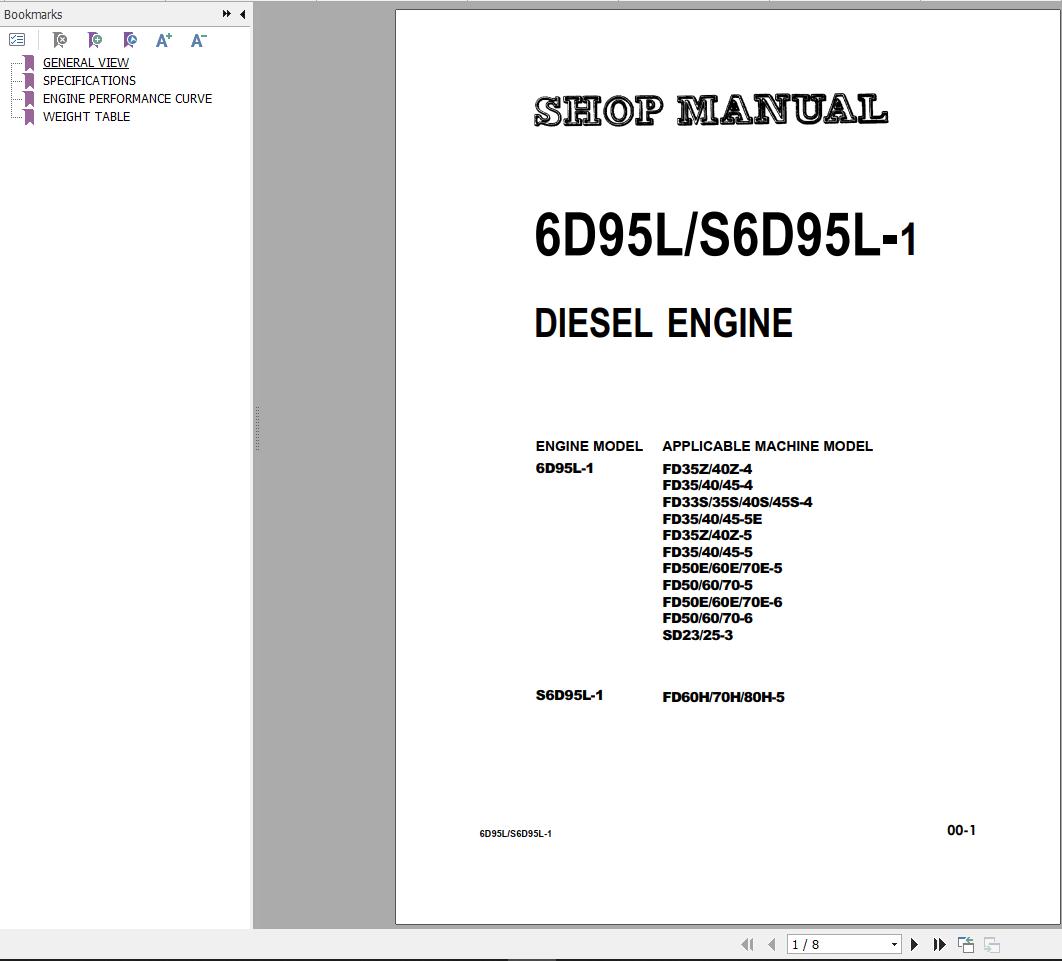Click the delete bookmark icon
The width and height of the screenshot is (1062, 961).
point(60,40)
